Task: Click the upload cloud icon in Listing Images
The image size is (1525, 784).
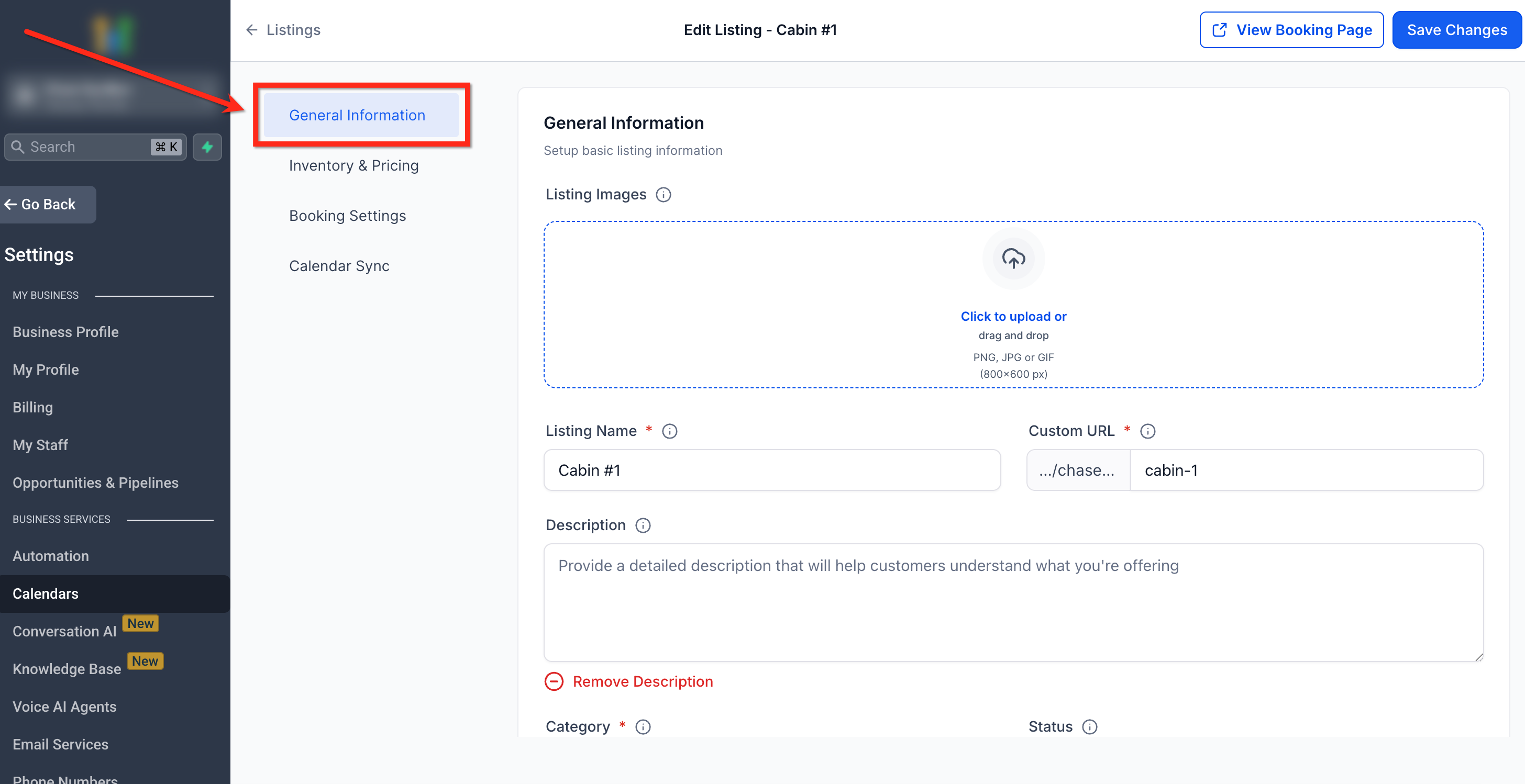Action: pyautogui.click(x=1013, y=259)
